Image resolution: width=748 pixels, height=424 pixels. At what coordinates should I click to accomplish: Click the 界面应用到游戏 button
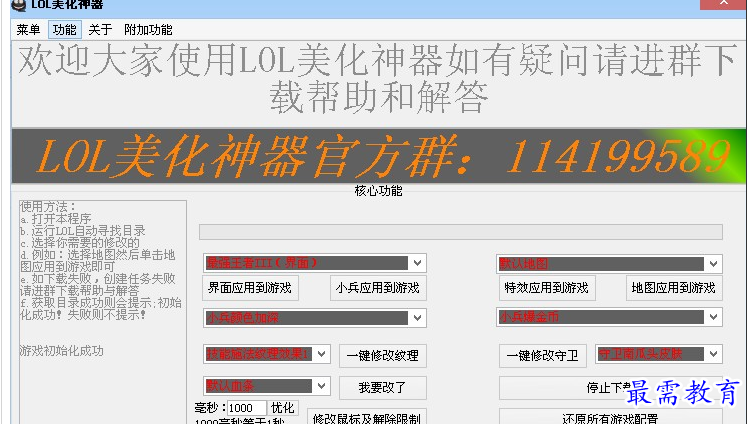tap(250, 288)
